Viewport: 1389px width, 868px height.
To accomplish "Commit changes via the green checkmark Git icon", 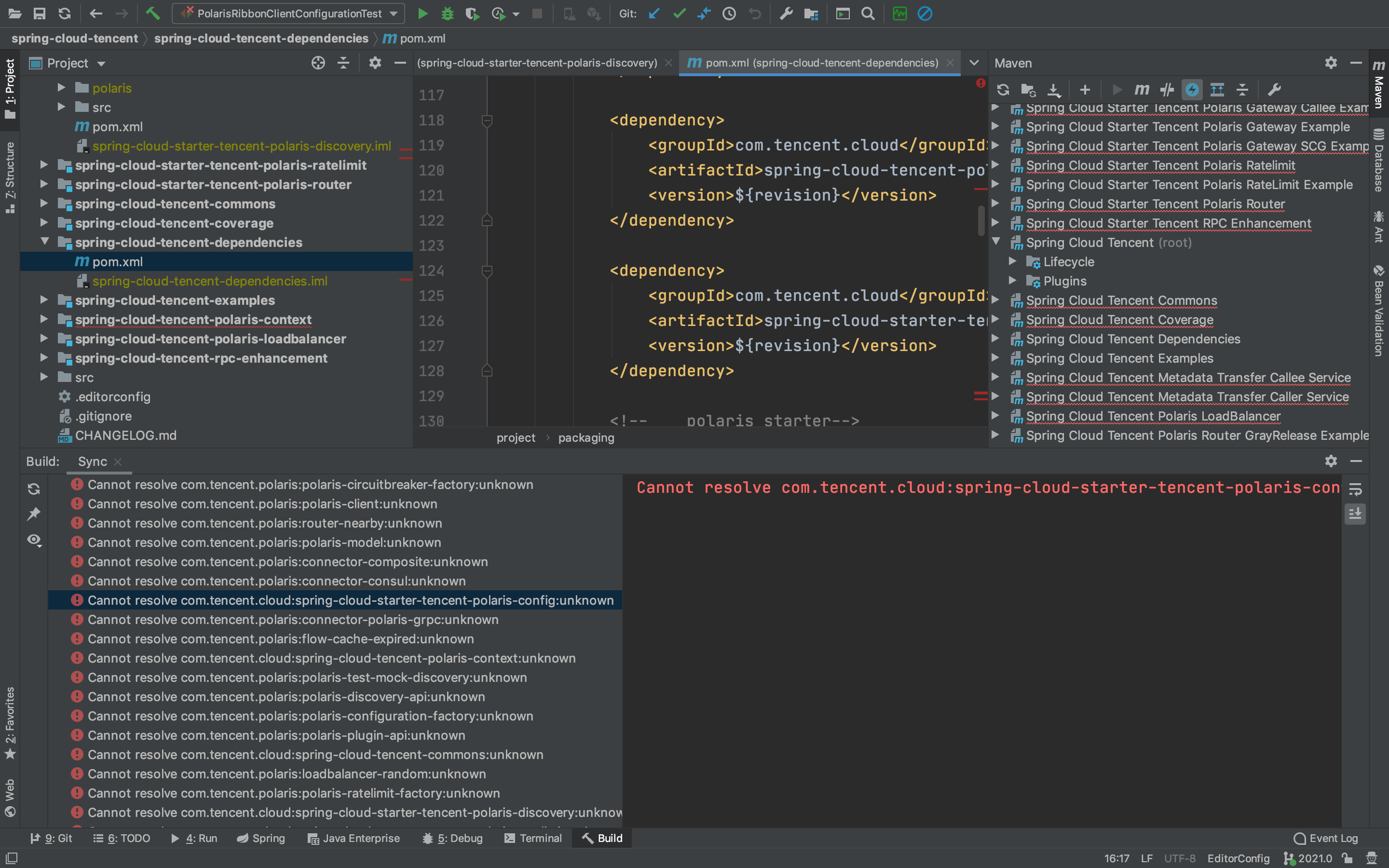I will (x=679, y=13).
